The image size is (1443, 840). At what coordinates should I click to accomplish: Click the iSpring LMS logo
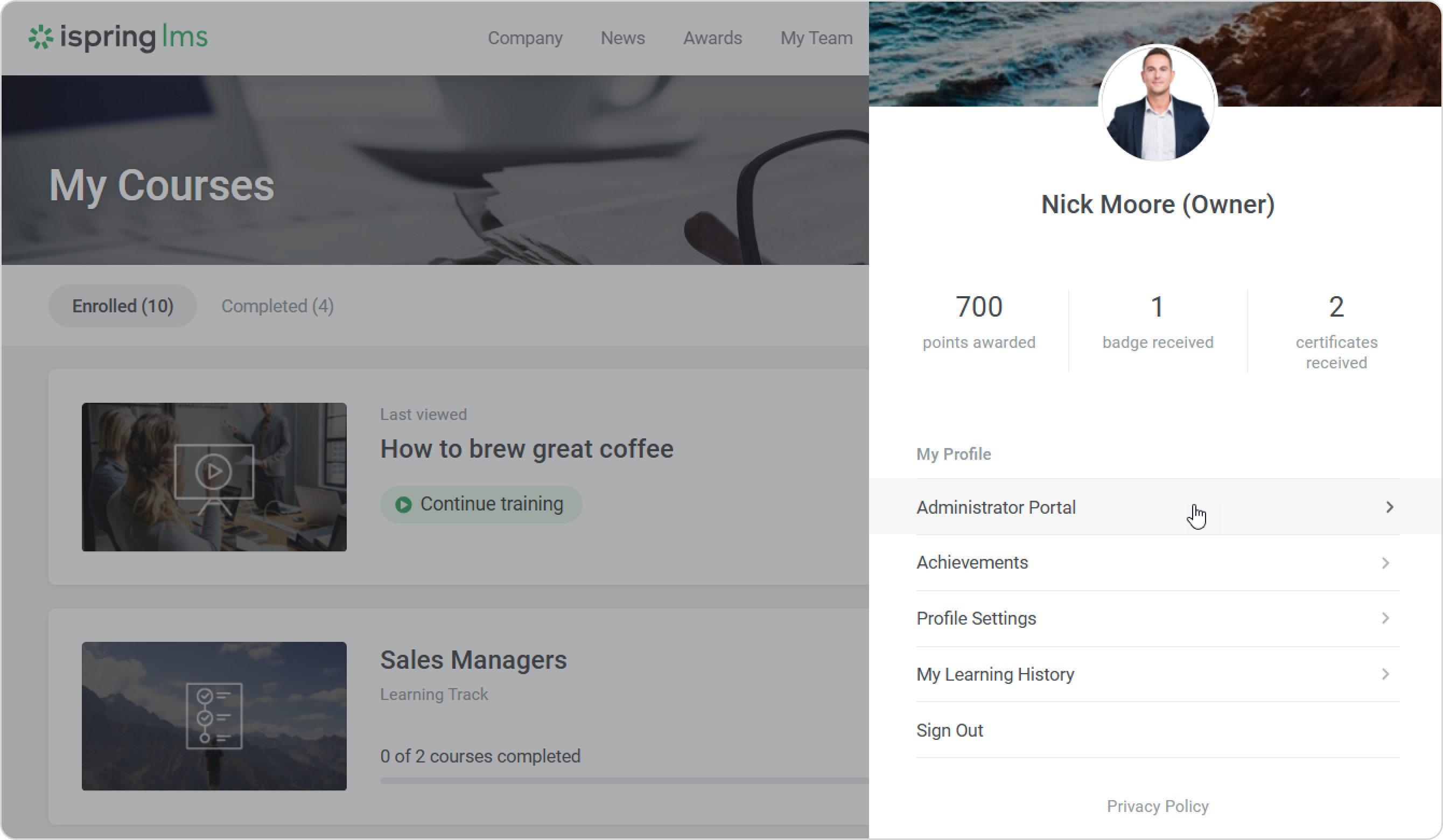pyautogui.click(x=118, y=38)
